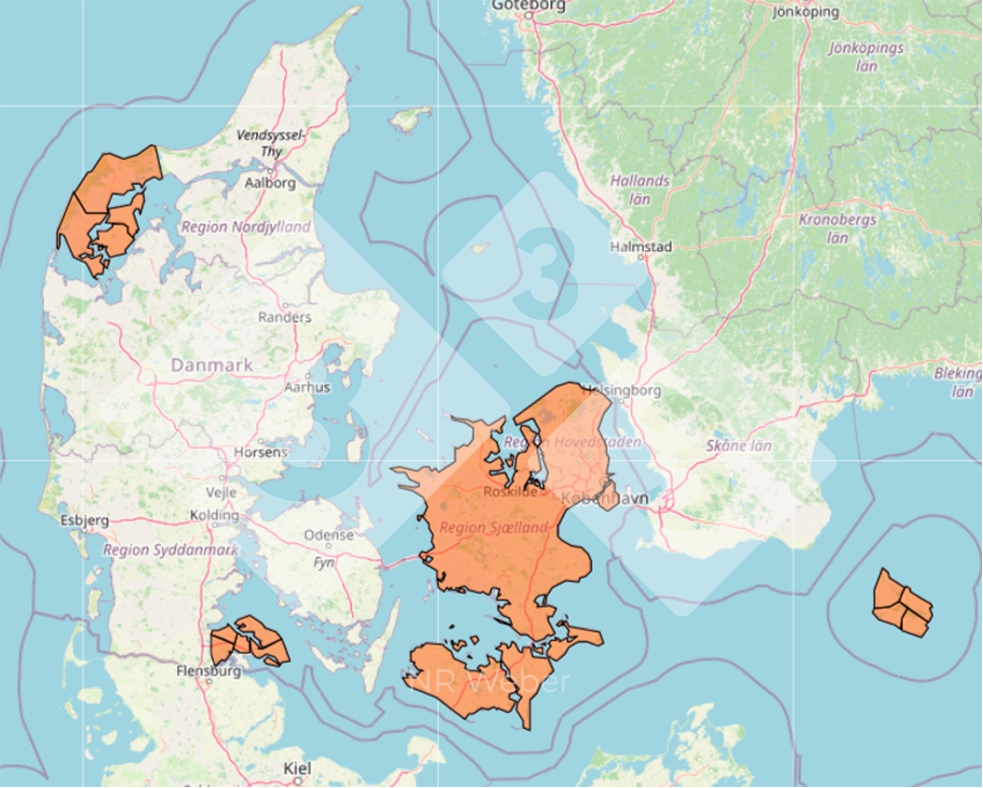Click the orange highlighted Bornholm island zone
Viewport: 983px width, 788px height.
[903, 603]
